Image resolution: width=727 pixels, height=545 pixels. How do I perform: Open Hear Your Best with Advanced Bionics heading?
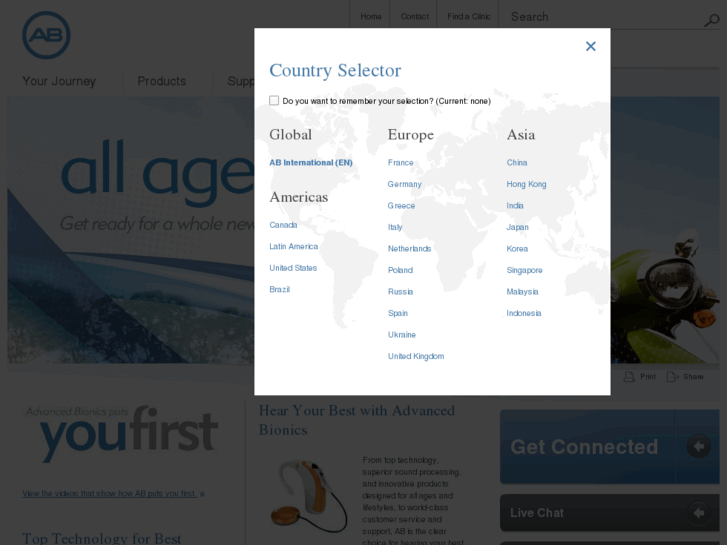[357, 420]
